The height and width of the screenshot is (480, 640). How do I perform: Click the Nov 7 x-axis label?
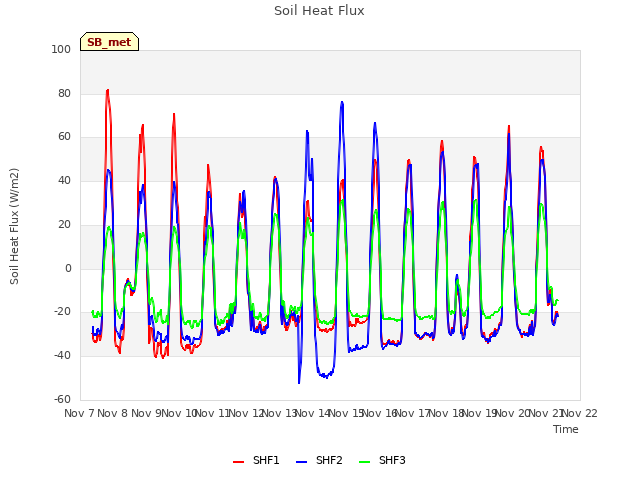[79, 413]
